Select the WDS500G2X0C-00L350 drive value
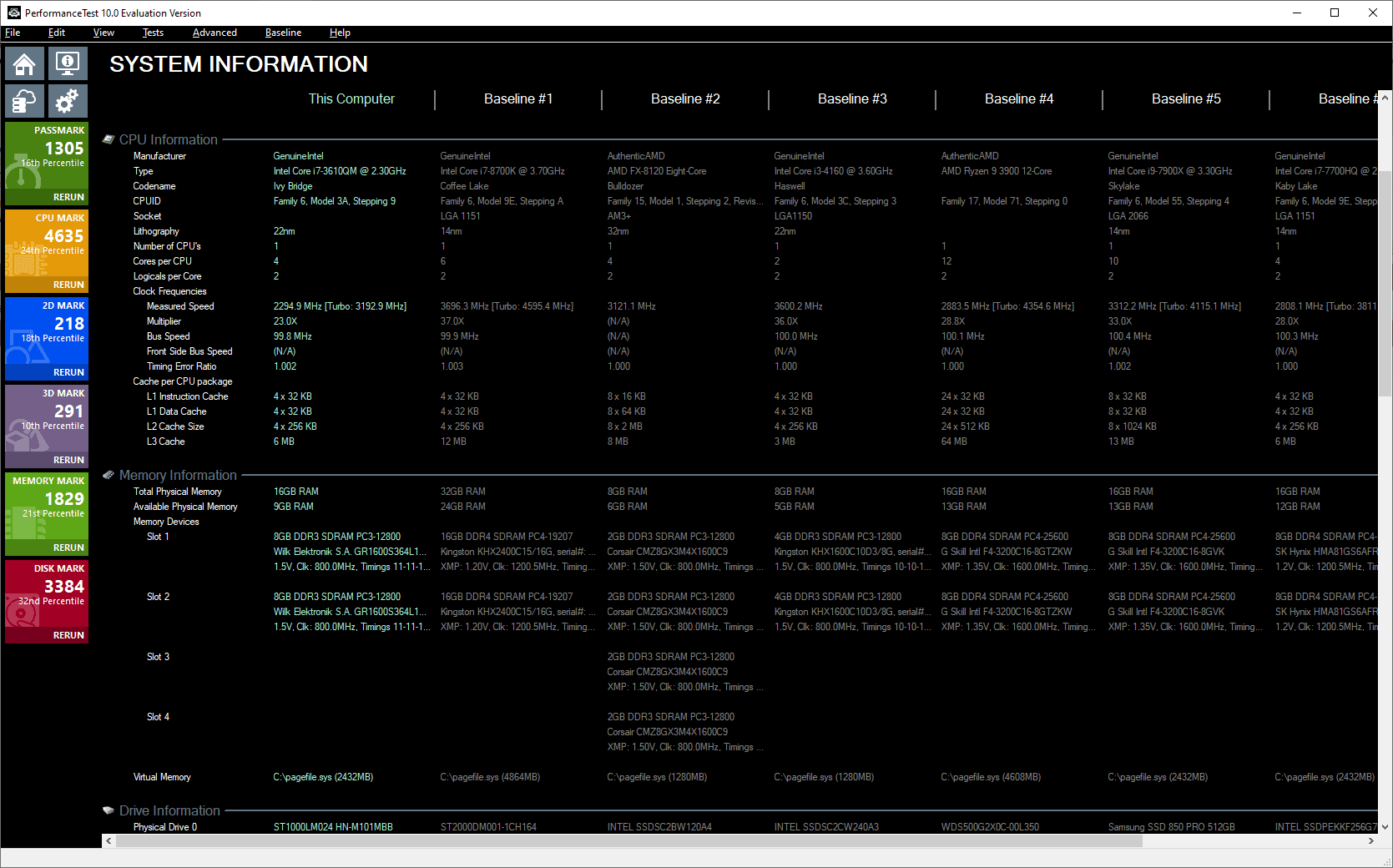The height and width of the screenshot is (868, 1393). [990, 827]
